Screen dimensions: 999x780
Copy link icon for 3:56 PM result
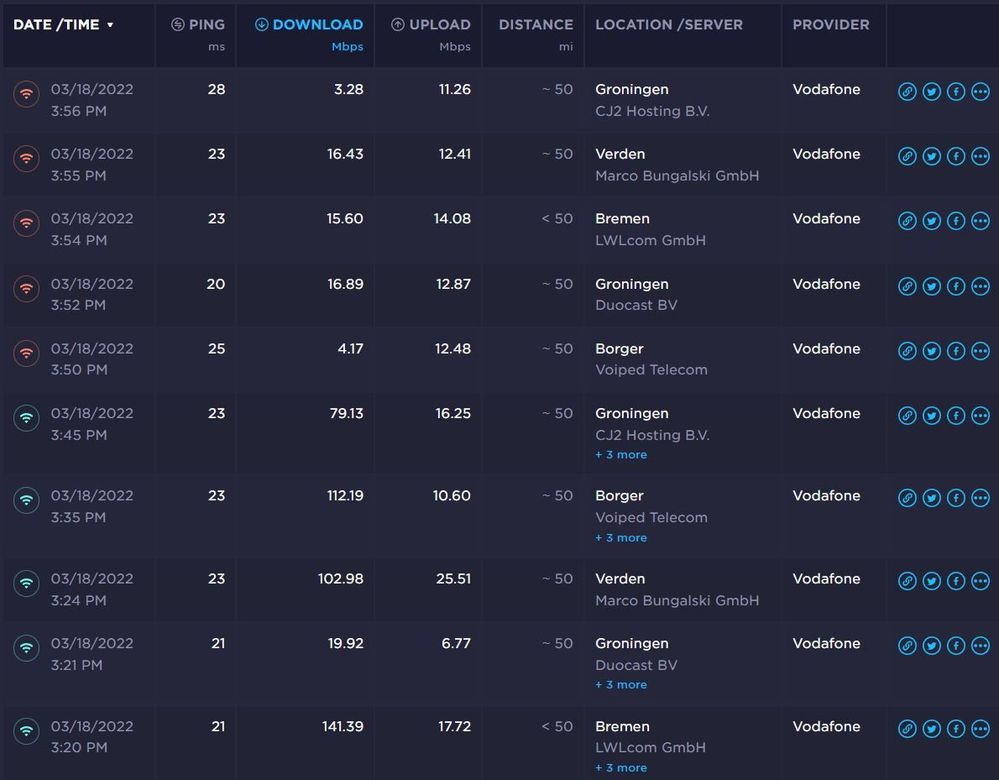[x=907, y=92]
